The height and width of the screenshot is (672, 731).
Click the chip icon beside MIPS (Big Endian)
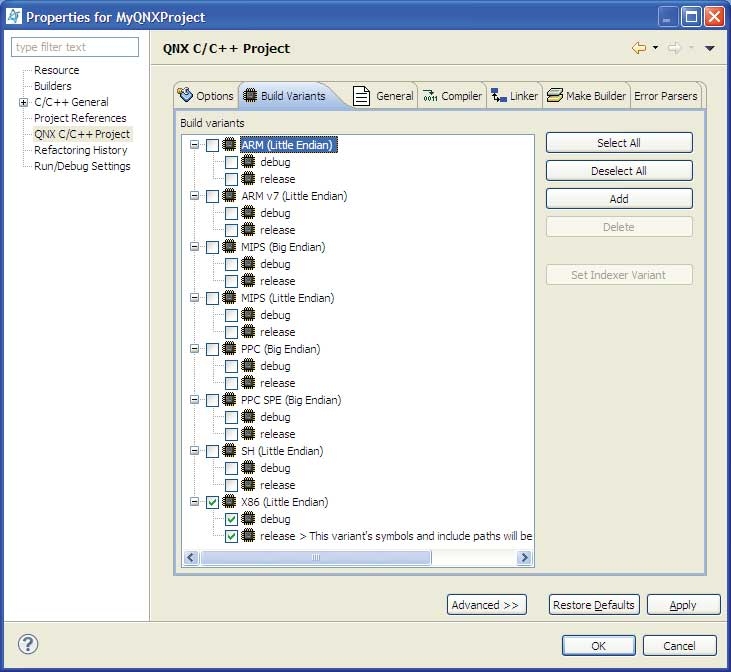pyautogui.click(x=230, y=247)
